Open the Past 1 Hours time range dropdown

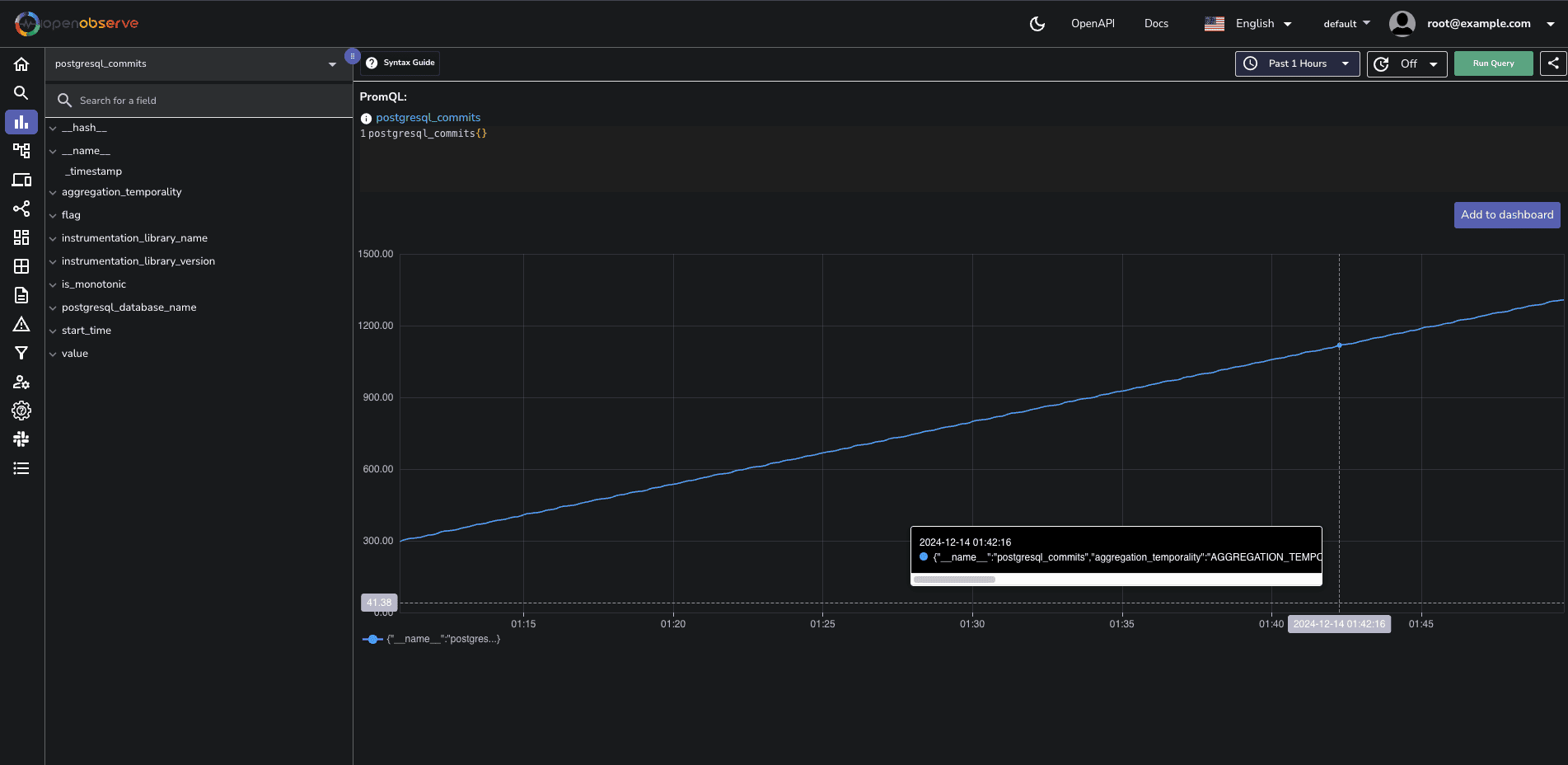point(1297,63)
